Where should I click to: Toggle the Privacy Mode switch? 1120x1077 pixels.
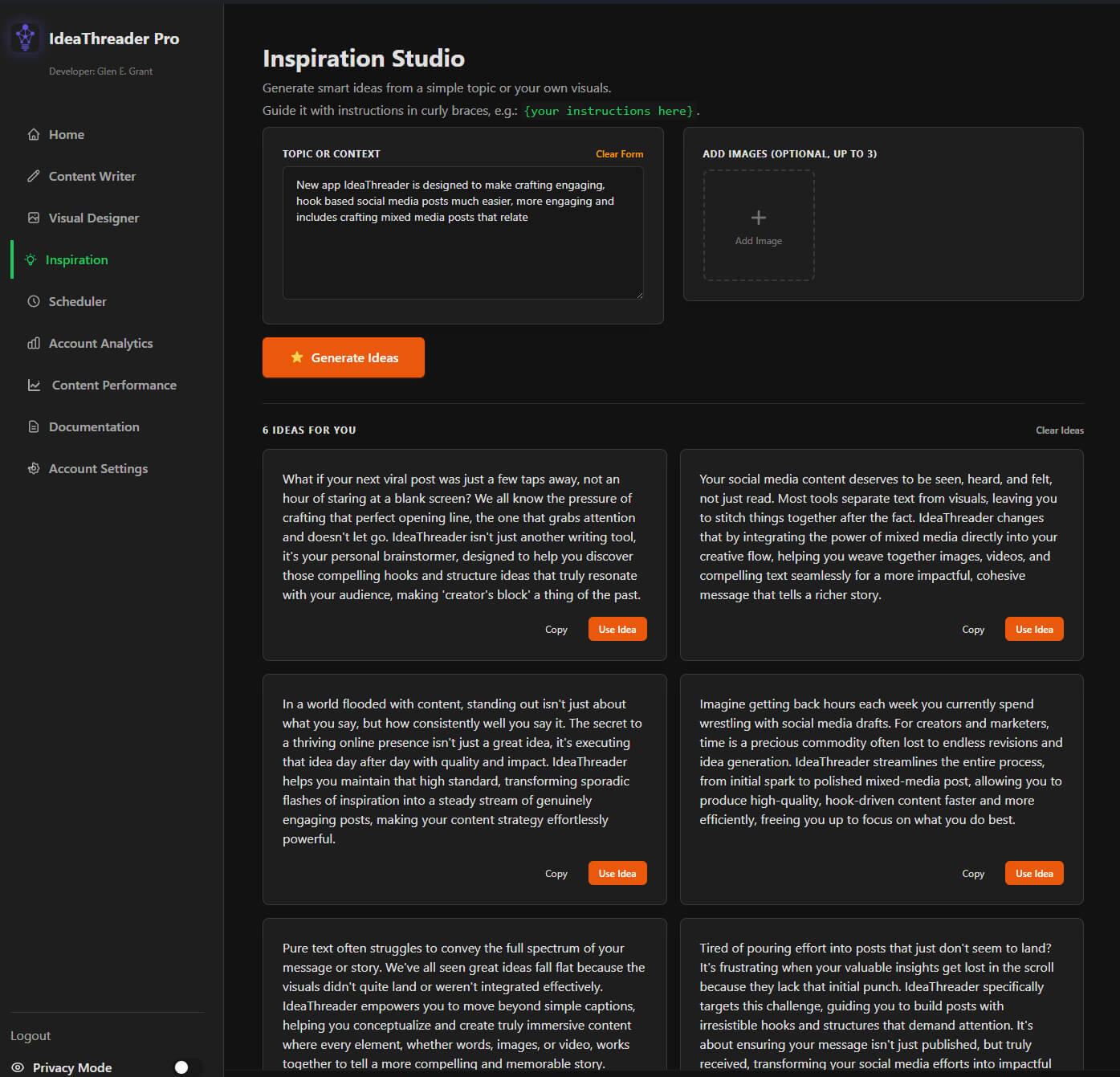181,1067
